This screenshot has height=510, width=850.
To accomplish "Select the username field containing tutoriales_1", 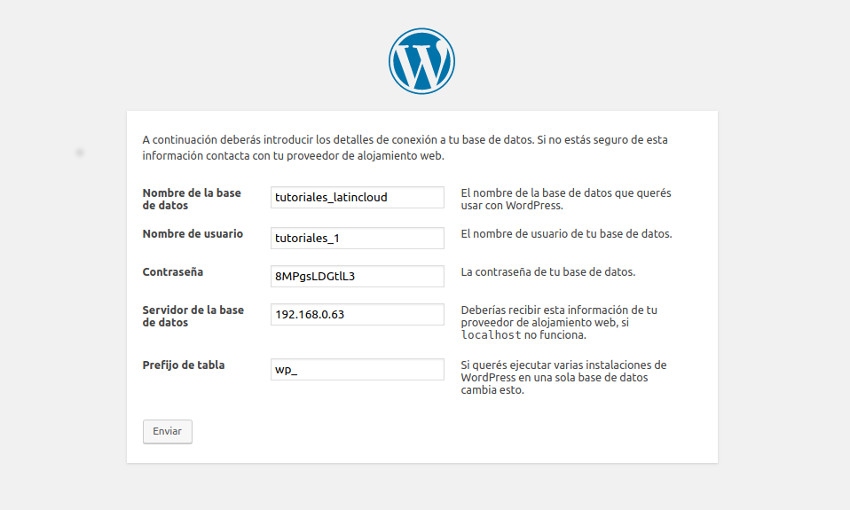I will (x=357, y=238).
